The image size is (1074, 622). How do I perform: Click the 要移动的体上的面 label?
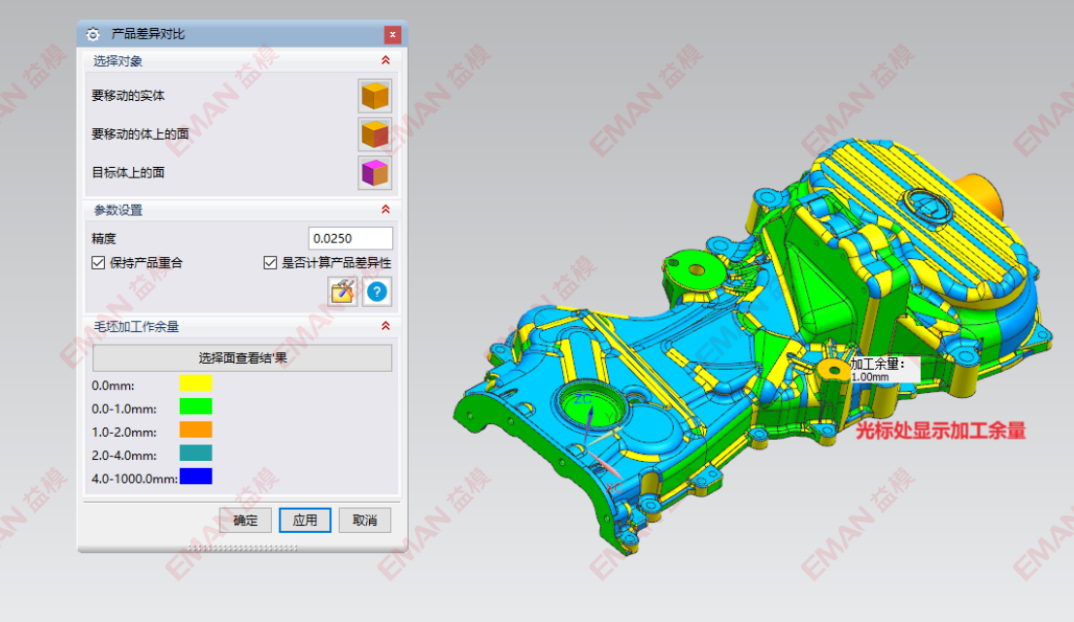pyautogui.click(x=140, y=134)
